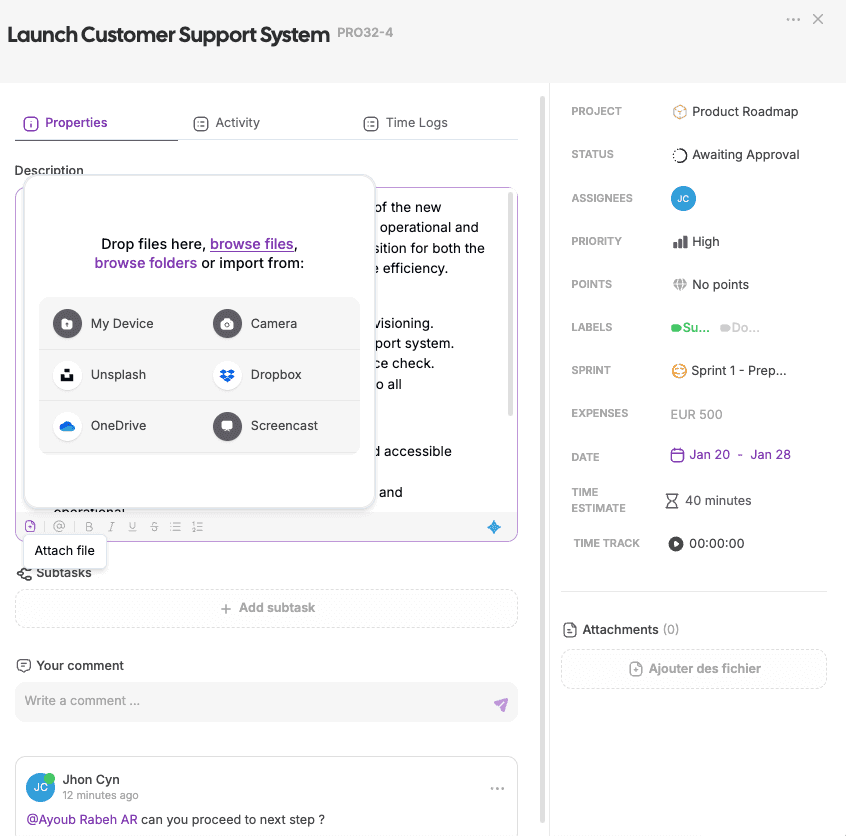This screenshot has height=836, width=846.
Task: Edit the 40 minutes time estimate
Action: (x=718, y=501)
